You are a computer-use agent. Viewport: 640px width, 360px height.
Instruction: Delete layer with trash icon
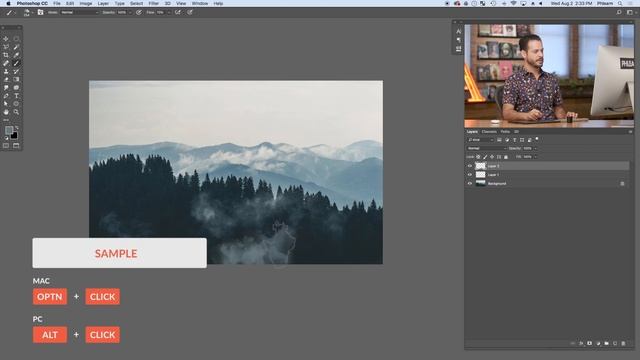point(623,344)
